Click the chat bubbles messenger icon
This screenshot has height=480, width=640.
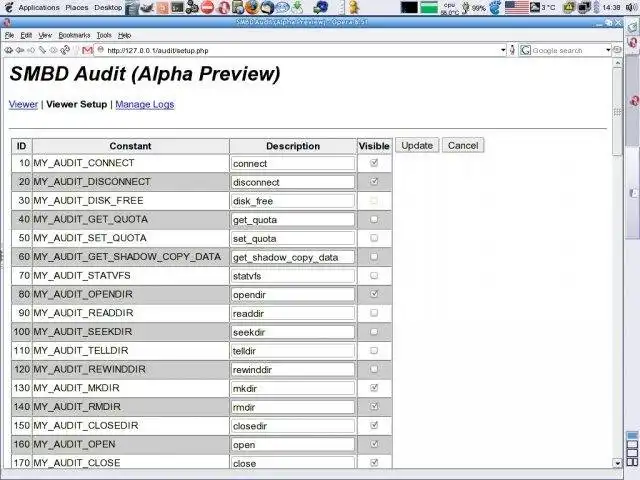pos(282,7)
